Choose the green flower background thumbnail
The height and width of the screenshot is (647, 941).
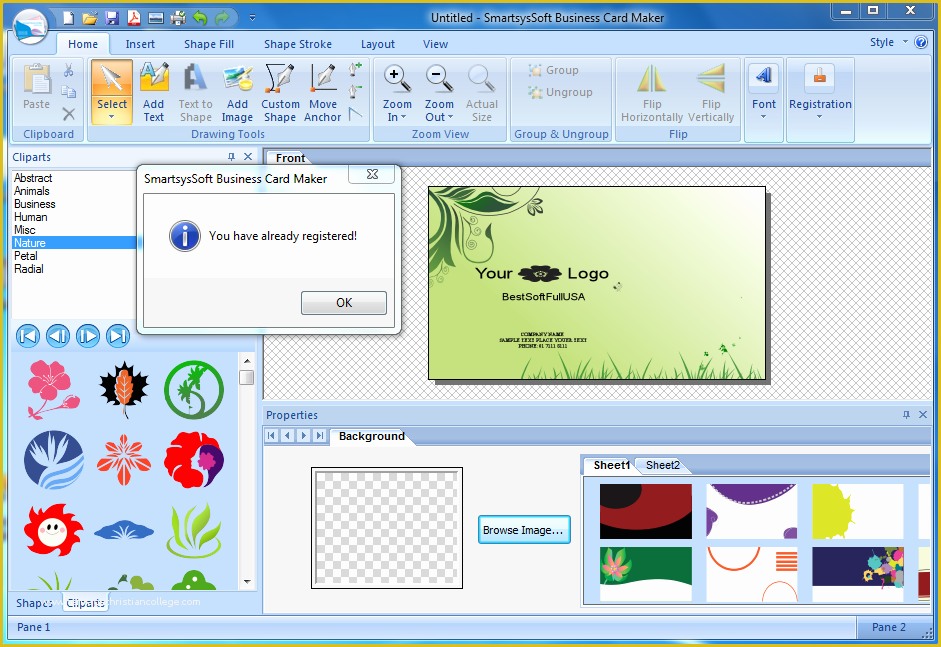click(646, 573)
